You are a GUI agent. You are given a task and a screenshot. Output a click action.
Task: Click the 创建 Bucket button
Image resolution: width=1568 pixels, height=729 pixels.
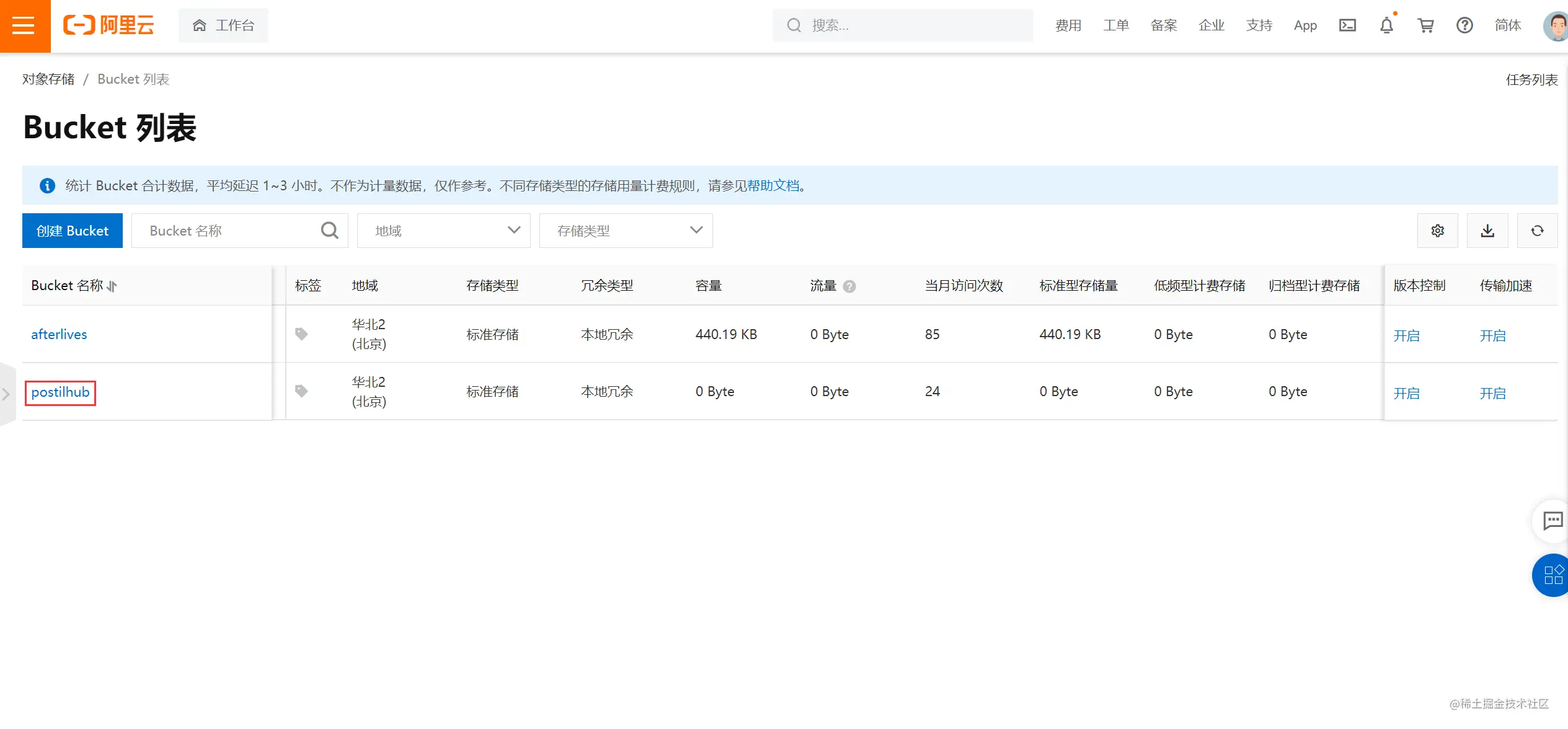coord(73,231)
